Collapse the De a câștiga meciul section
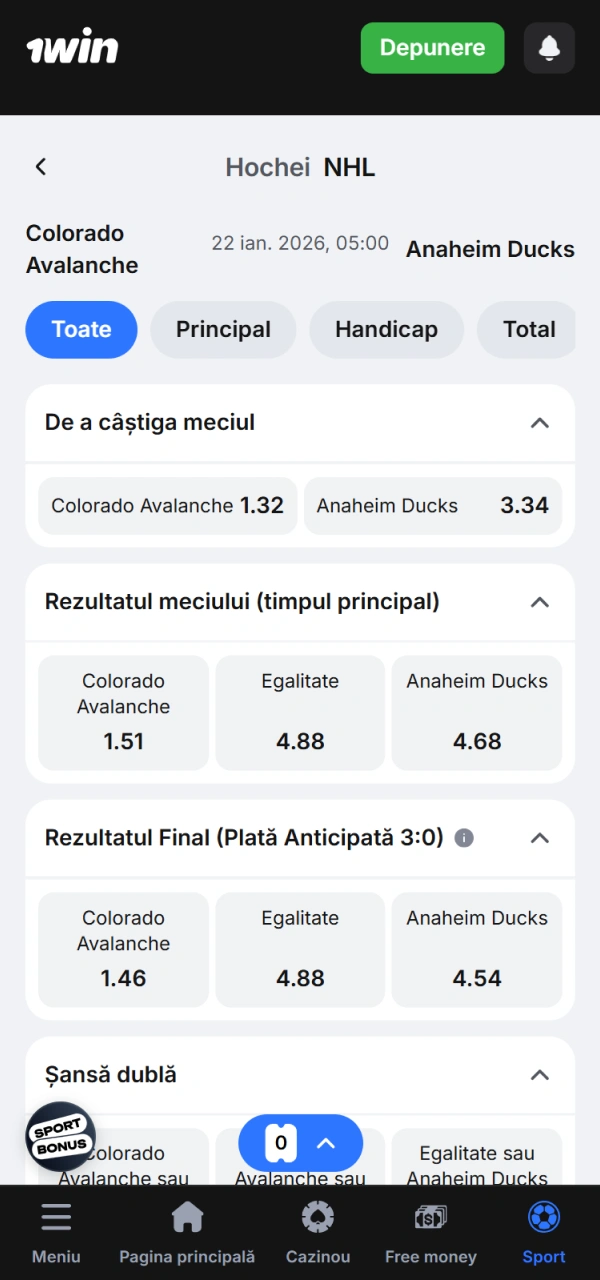This screenshot has width=600, height=1280. pos(540,422)
